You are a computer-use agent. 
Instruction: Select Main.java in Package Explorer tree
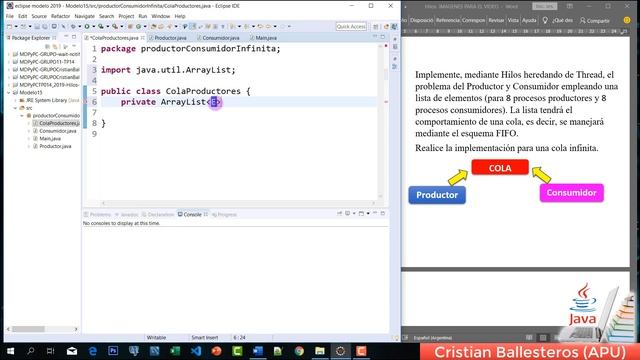pos(47,139)
